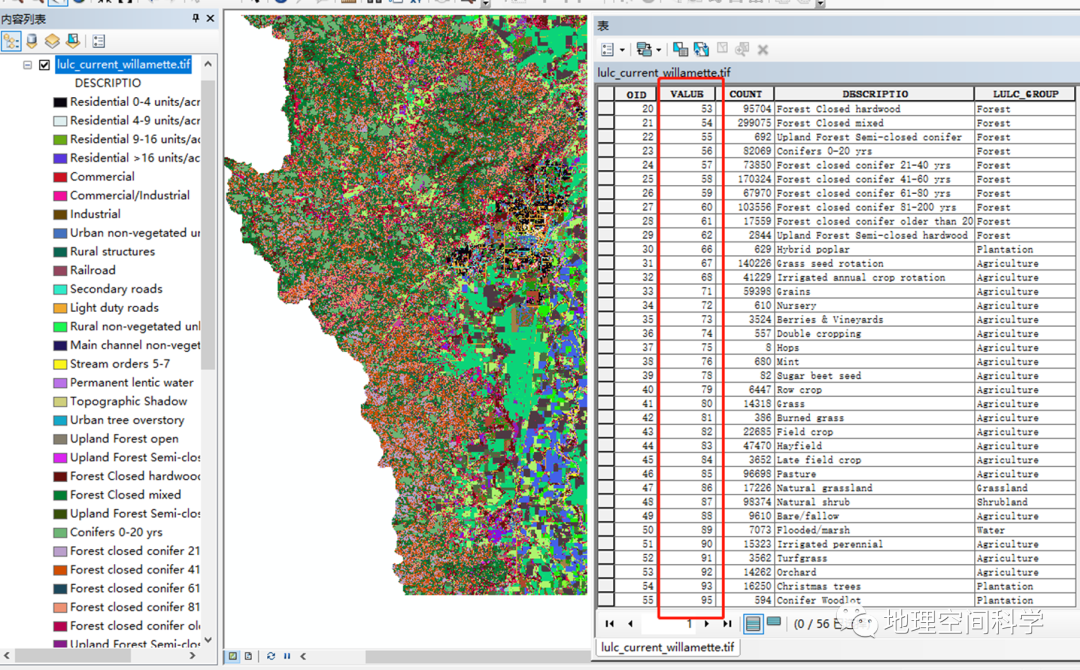Image resolution: width=1080 pixels, height=670 pixels.
Task: Select Upland Forest open legend label
Action: pyautogui.click(x=124, y=439)
